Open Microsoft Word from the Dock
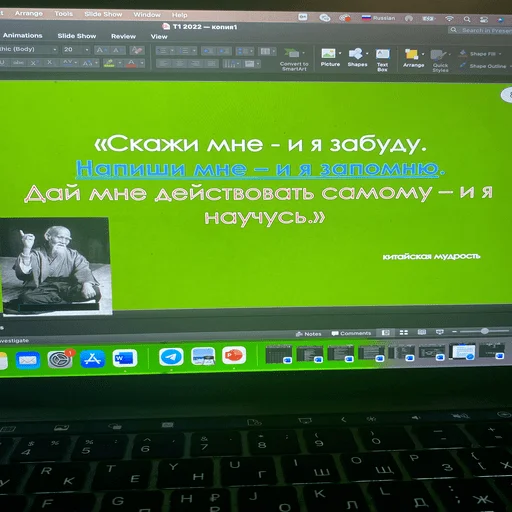 point(125,358)
